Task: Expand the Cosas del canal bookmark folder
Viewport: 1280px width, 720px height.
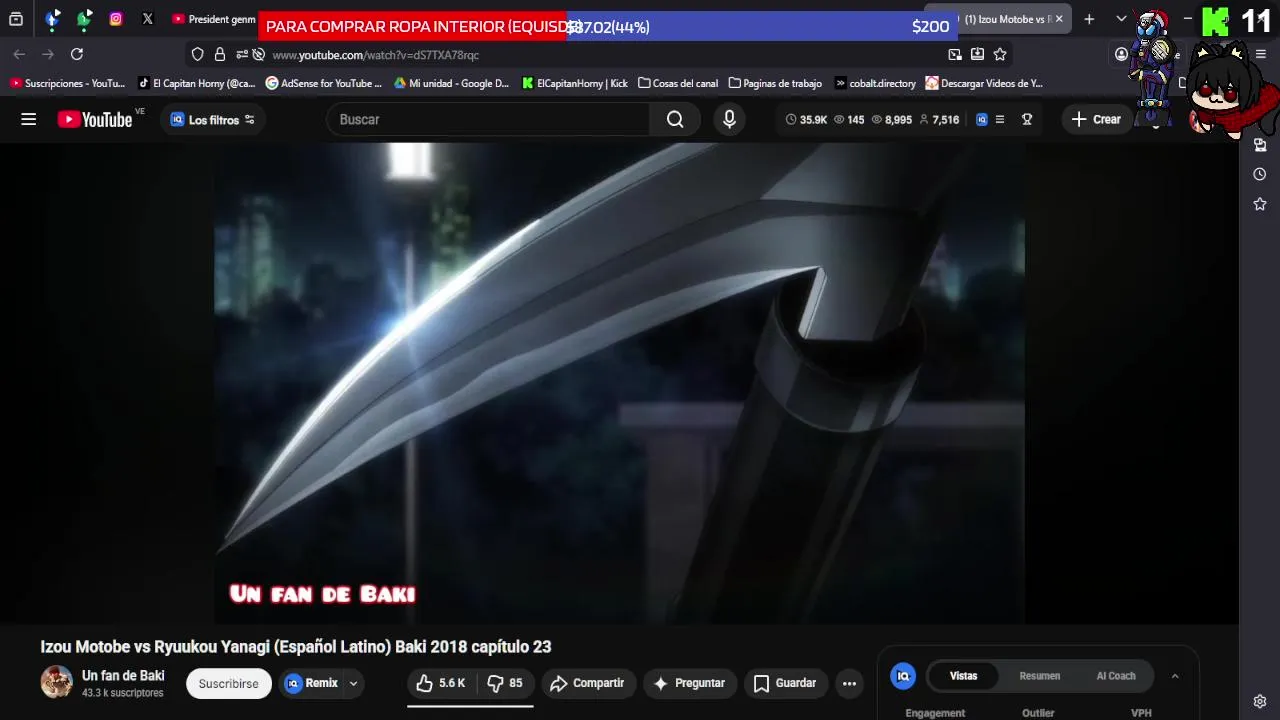Action: coord(678,83)
